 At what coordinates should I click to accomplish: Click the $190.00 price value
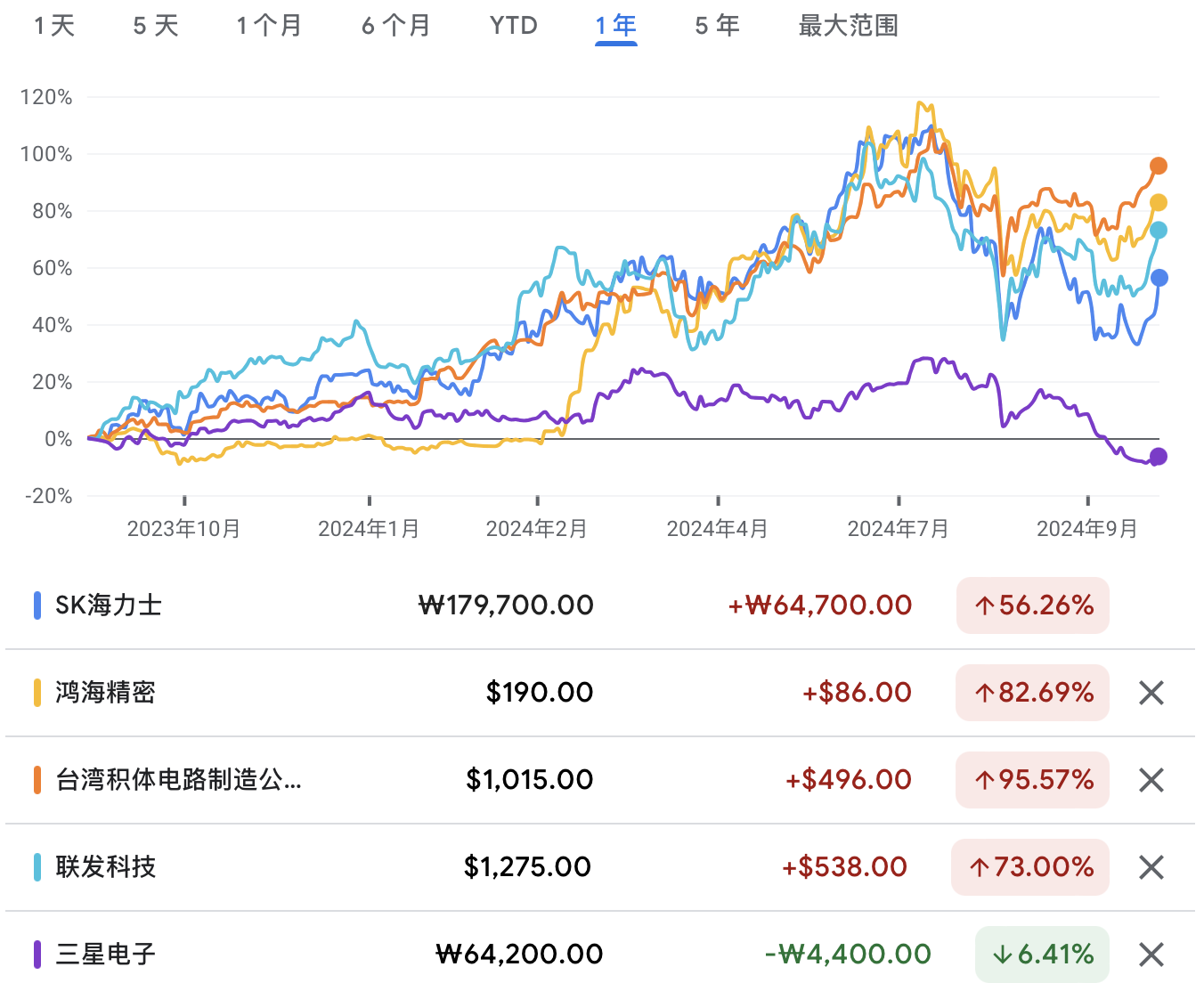[x=540, y=693]
